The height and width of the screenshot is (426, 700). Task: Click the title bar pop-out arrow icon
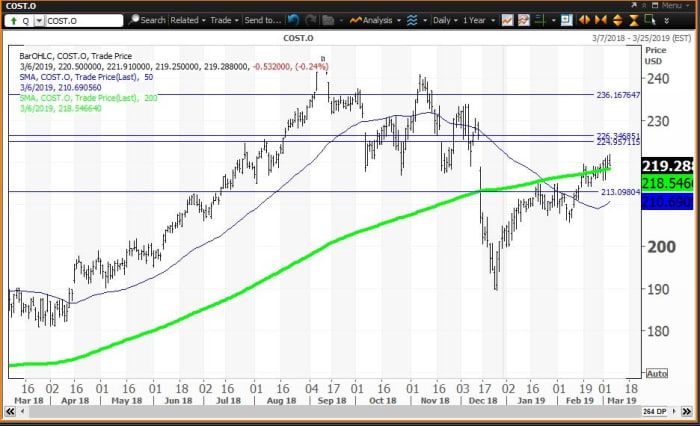click(x=634, y=5)
